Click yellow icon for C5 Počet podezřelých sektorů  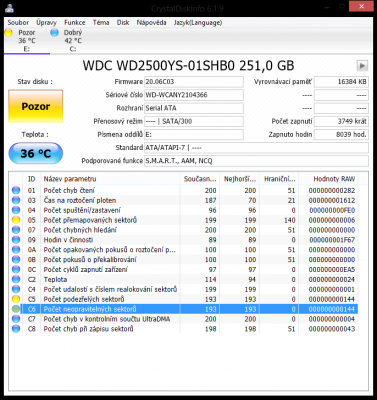(x=16, y=299)
